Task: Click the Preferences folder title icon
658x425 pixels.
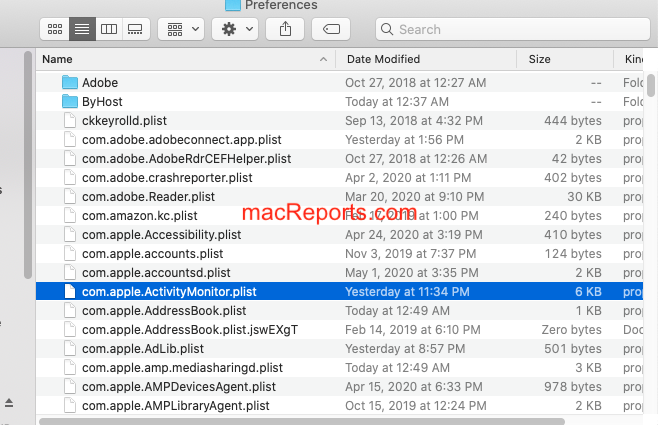Action: [x=233, y=5]
